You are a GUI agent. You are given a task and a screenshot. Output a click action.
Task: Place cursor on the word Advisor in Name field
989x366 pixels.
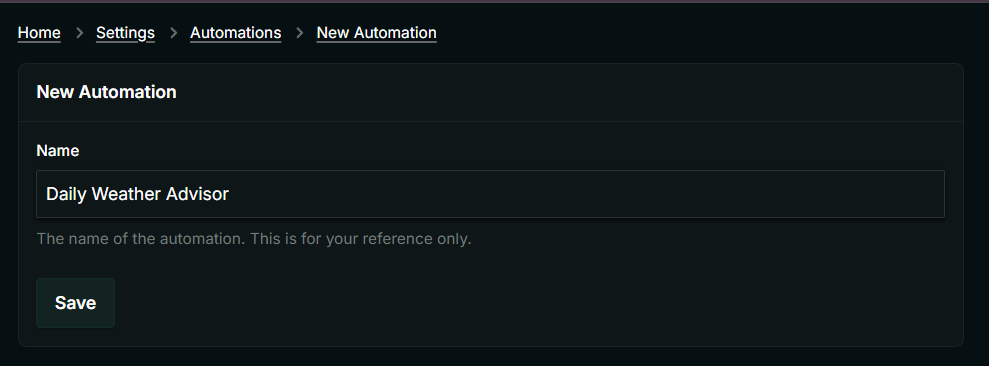197,194
